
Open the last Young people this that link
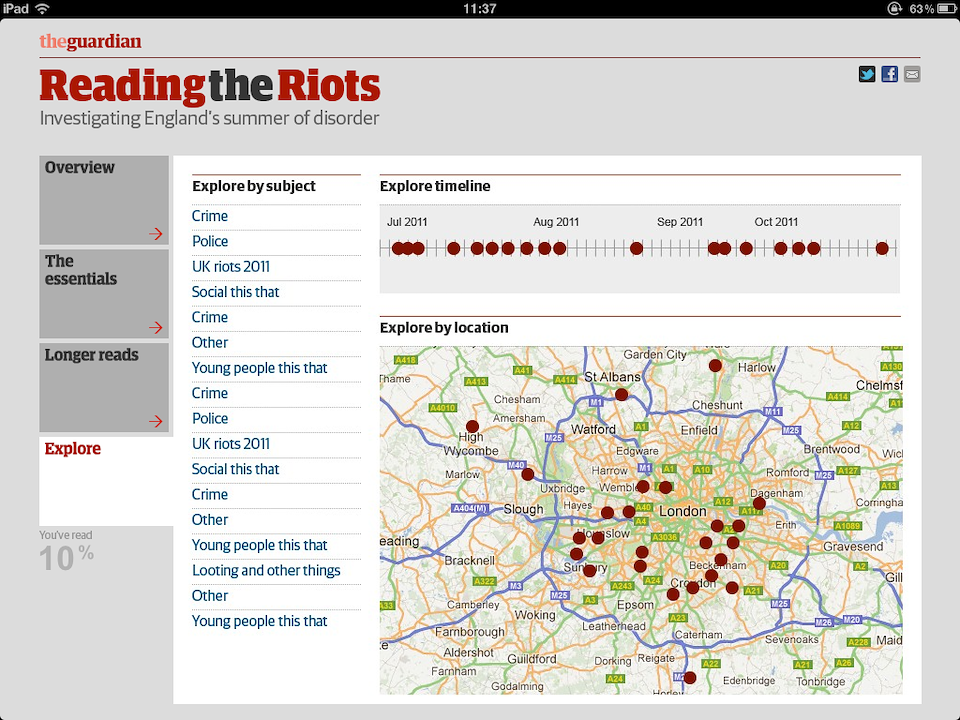click(260, 621)
